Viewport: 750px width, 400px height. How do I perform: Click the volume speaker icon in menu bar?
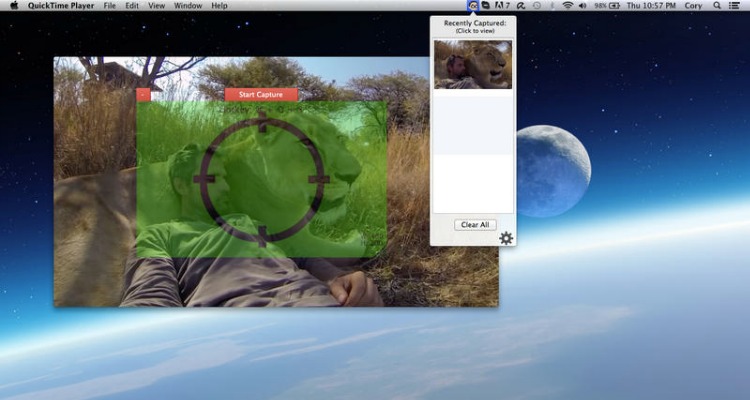[584, 6]
